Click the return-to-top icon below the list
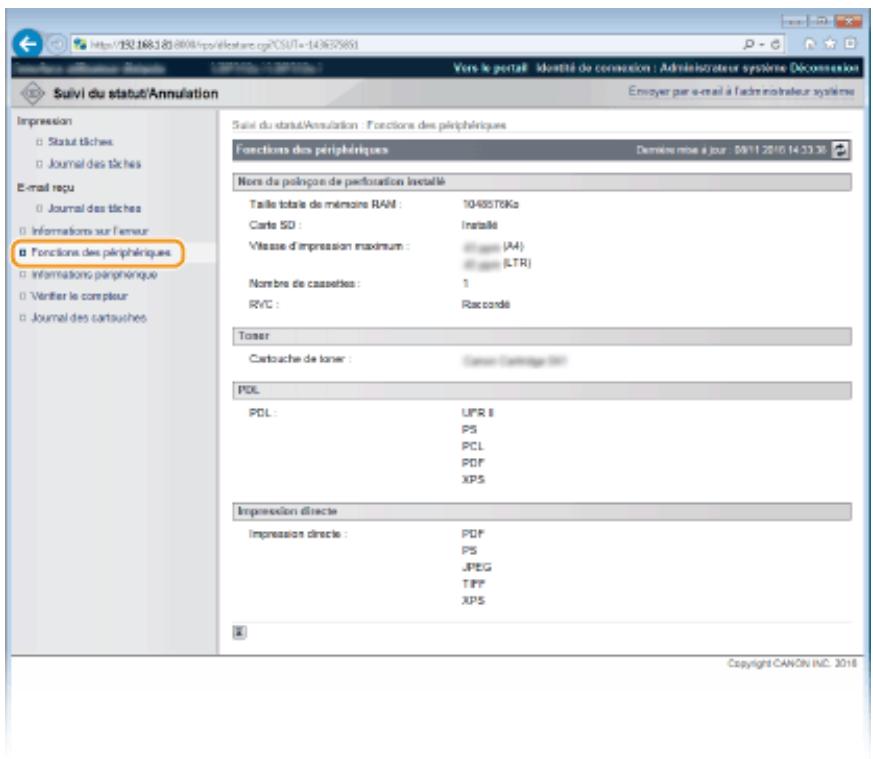Viewport: 873px width, 759px height. click(x=239, y=631)
